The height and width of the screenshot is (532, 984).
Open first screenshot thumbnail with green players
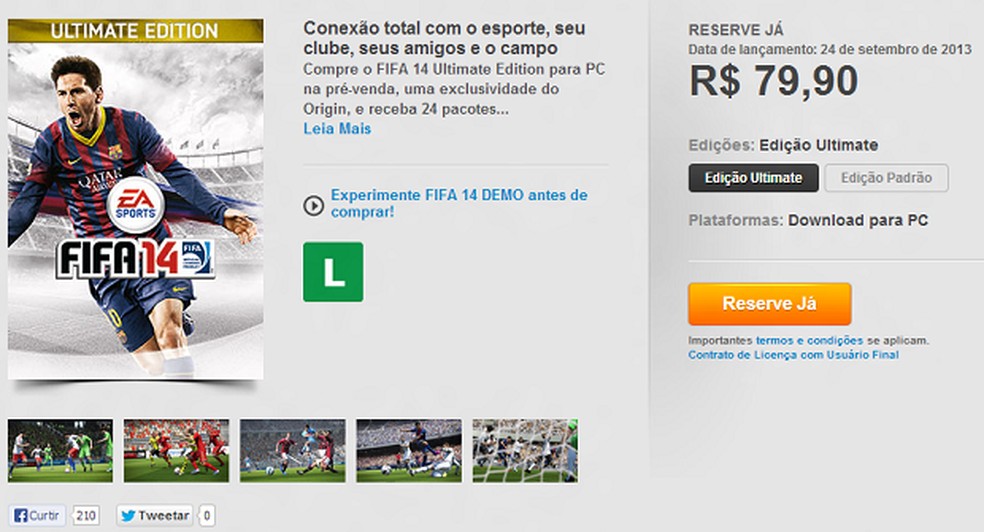pos(60,451)
